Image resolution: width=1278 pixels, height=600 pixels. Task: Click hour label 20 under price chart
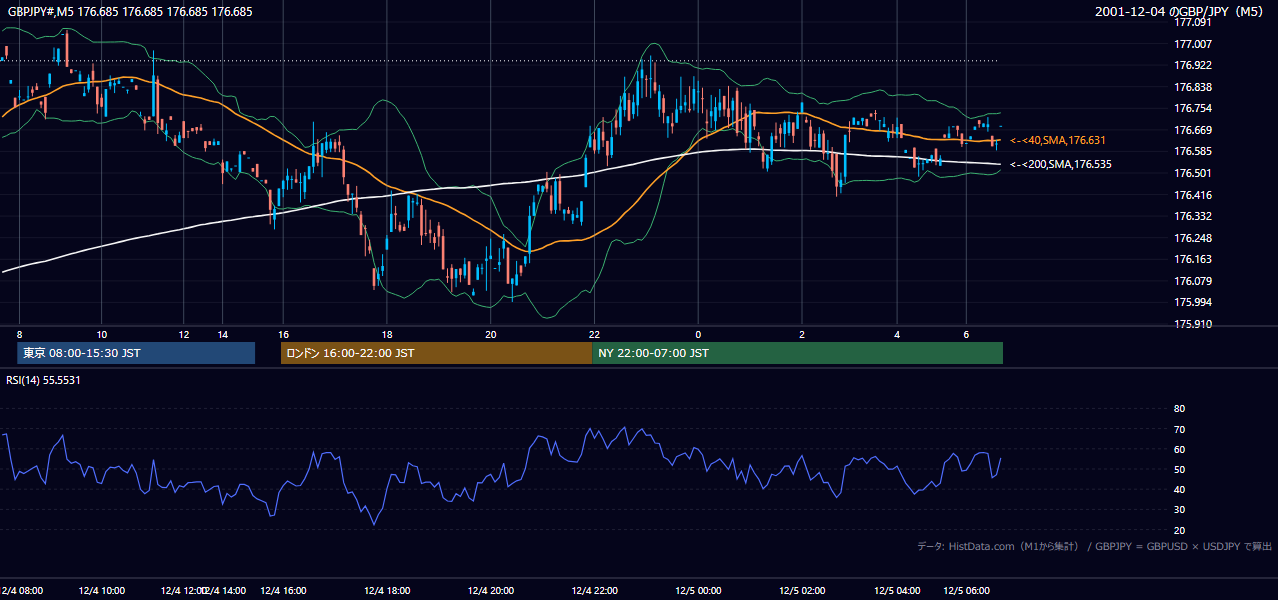pos(491,334)
